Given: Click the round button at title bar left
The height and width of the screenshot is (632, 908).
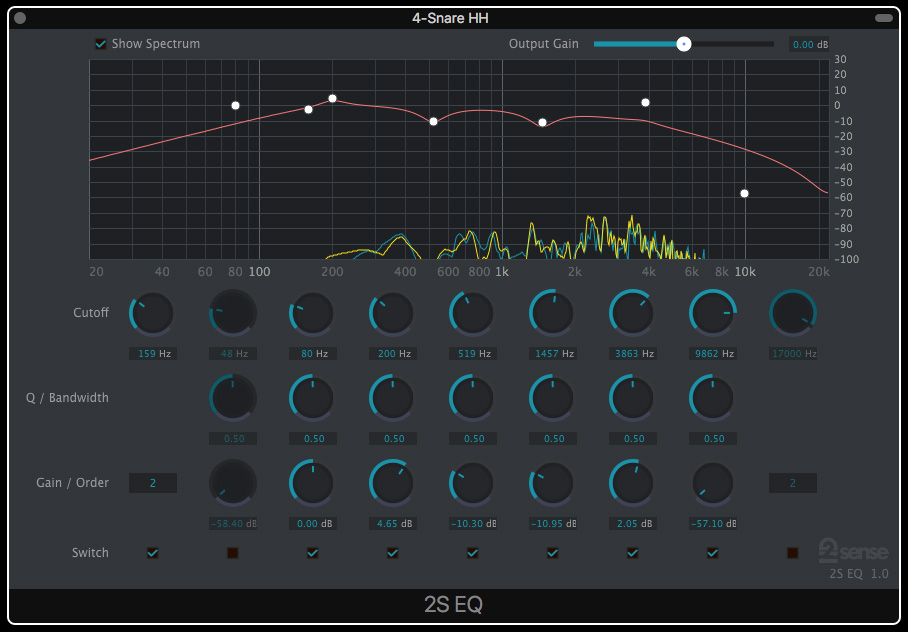Looking at the screenshot, I should [20, 18].
